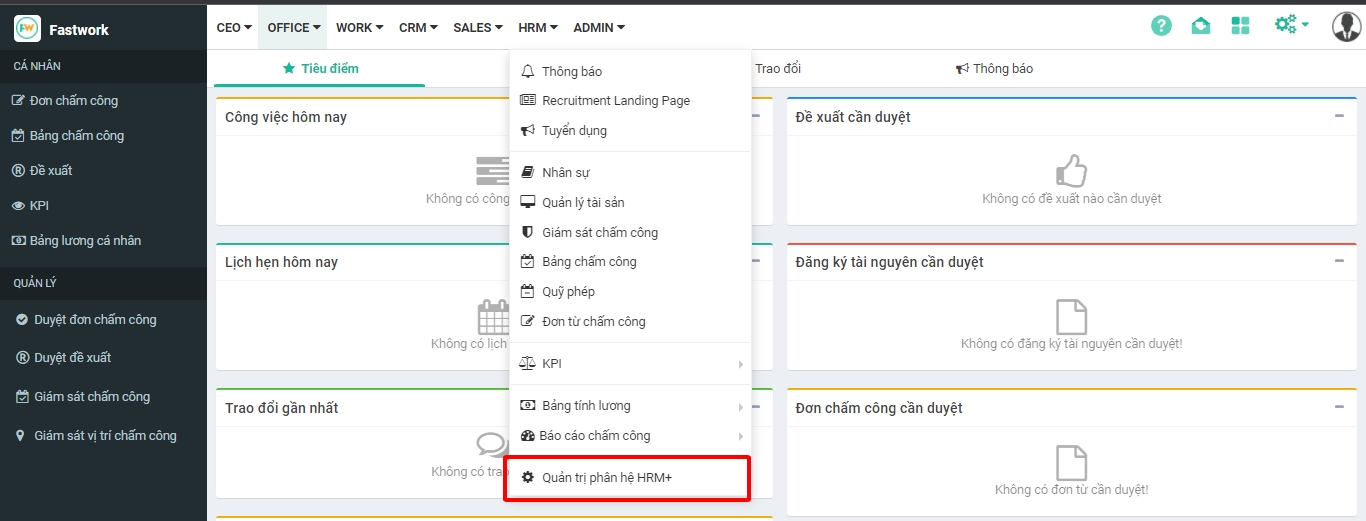Switch to the Tiêu điểm tab
The height and width of the screenshot is (521, 1366).
coord(320,69)
